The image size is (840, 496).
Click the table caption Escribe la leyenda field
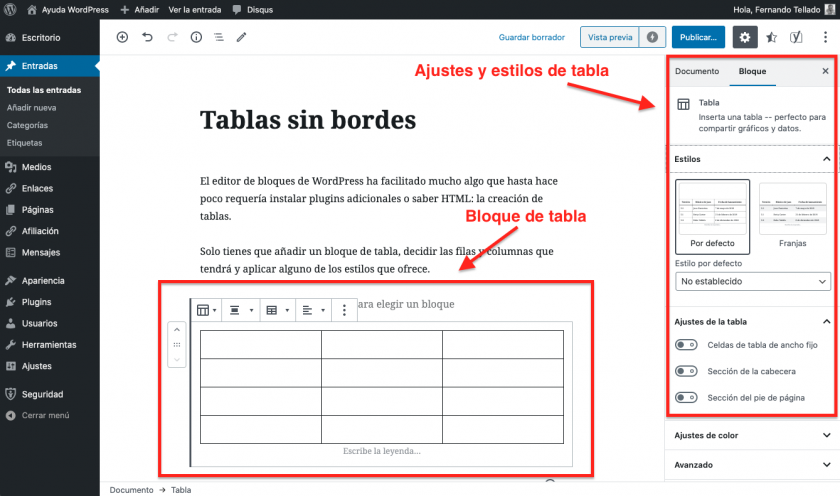381,451
